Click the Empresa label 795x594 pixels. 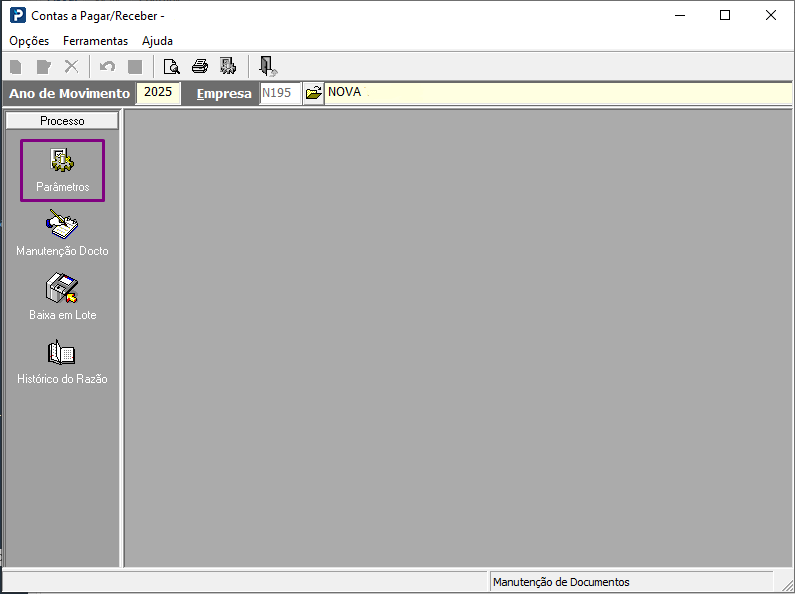click(224, 94)
